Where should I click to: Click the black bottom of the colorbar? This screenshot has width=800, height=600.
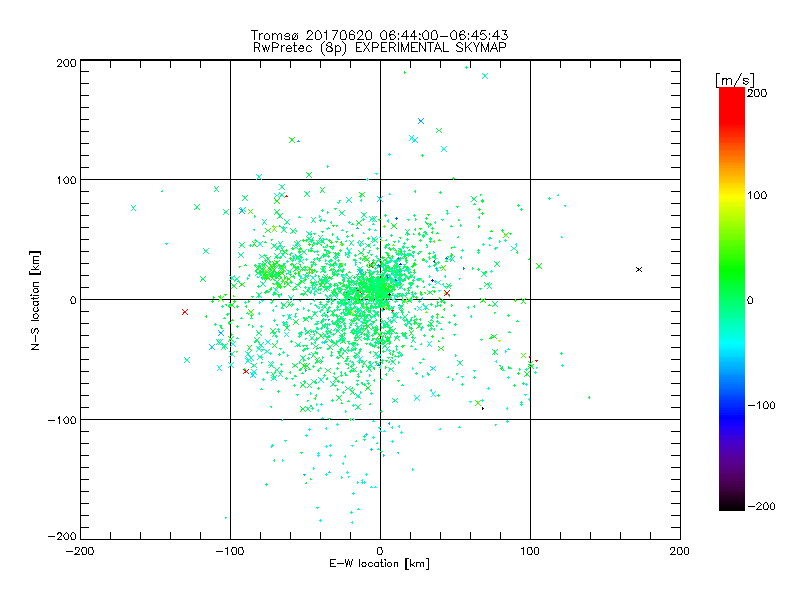(x=732, y=503)
